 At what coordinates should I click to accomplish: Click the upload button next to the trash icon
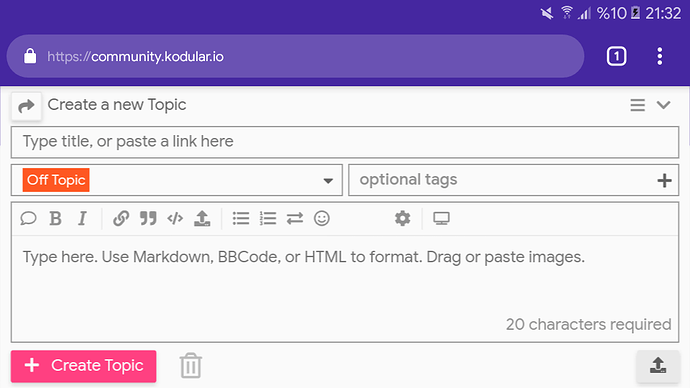tap(658, 366)
